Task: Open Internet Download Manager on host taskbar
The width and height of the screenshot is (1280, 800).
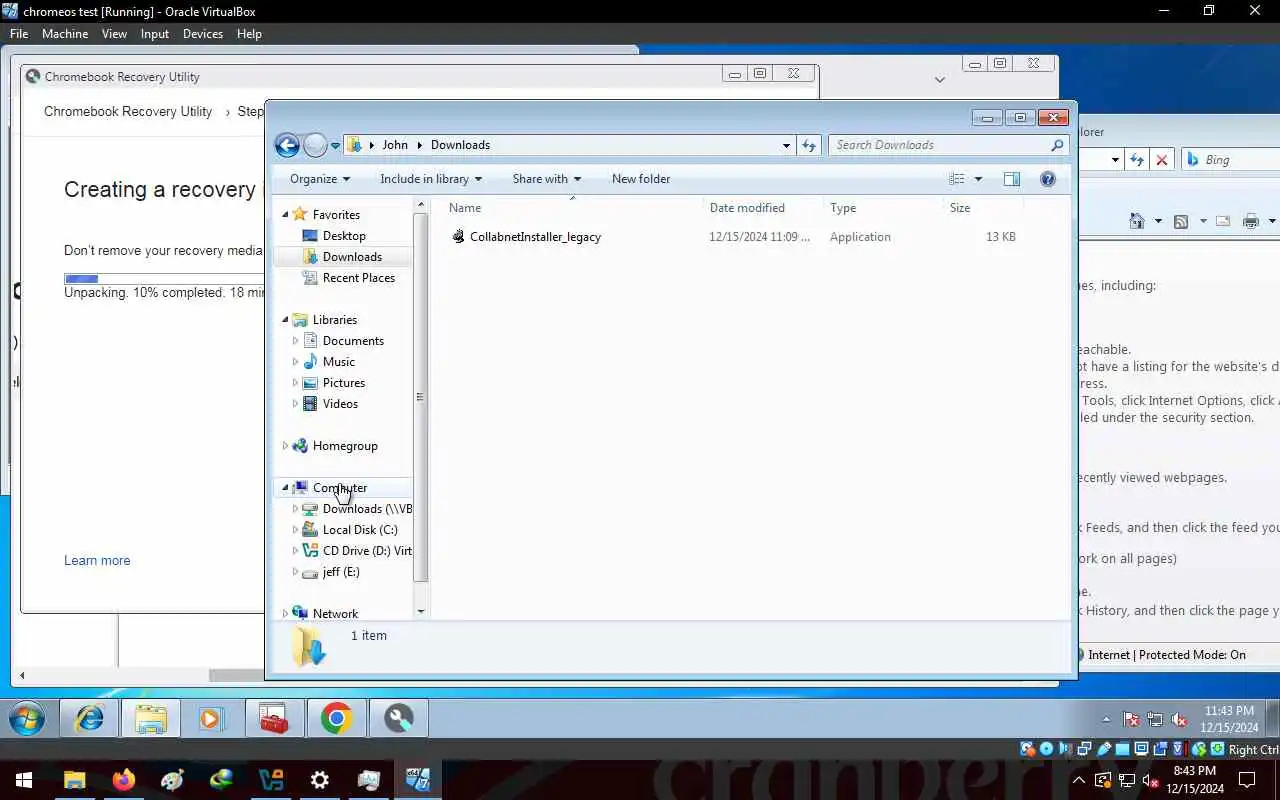Action: tap(221, 780)
